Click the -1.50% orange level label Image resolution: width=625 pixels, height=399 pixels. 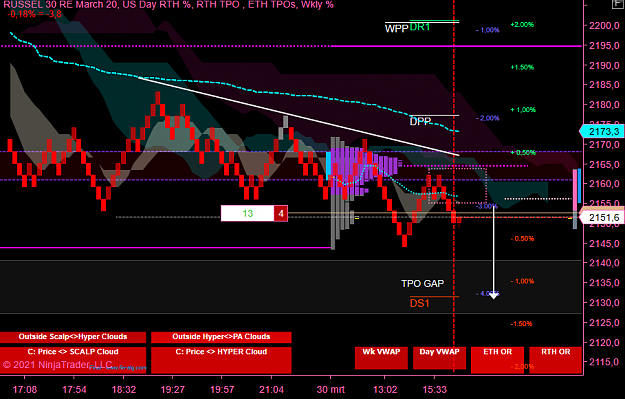(x=521, y=324)
